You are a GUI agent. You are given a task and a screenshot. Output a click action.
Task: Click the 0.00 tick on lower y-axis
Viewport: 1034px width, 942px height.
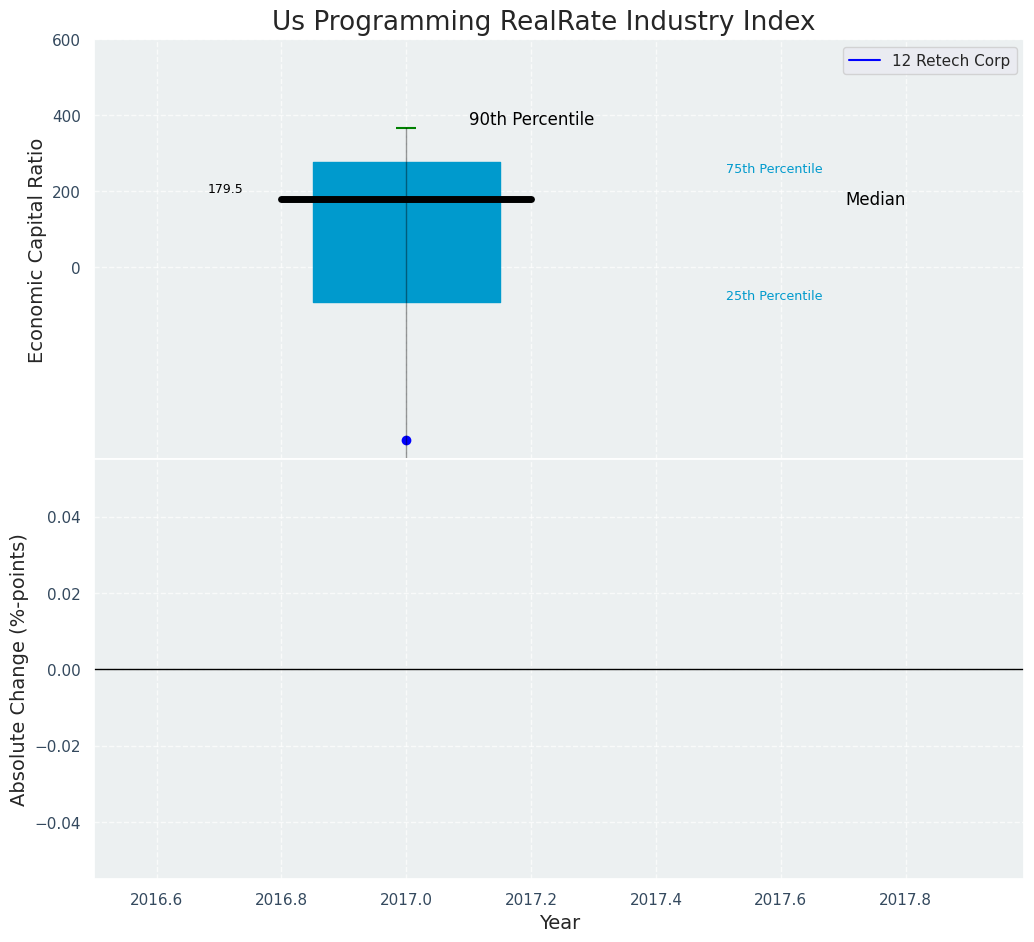pyautogui.click(x=63, y=670)
